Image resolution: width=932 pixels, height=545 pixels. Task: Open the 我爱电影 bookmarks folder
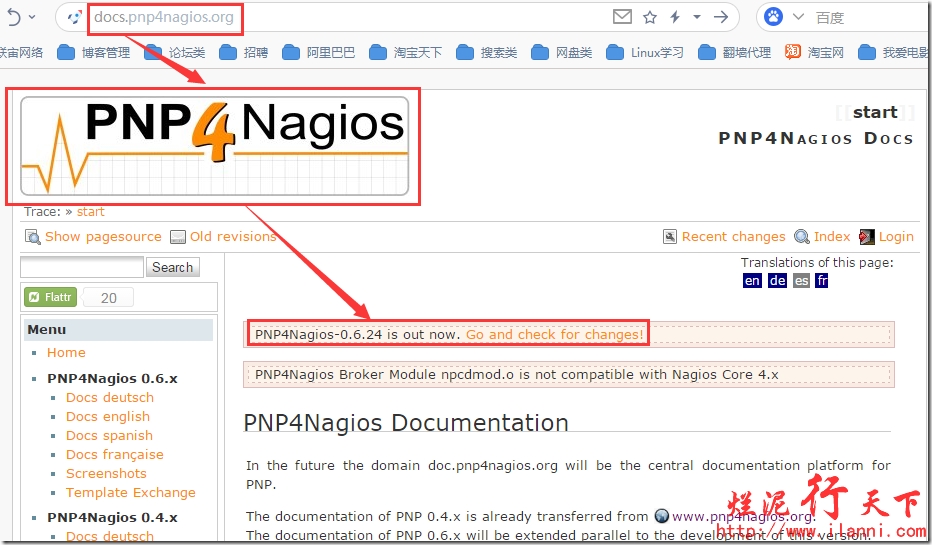[893, 52]
